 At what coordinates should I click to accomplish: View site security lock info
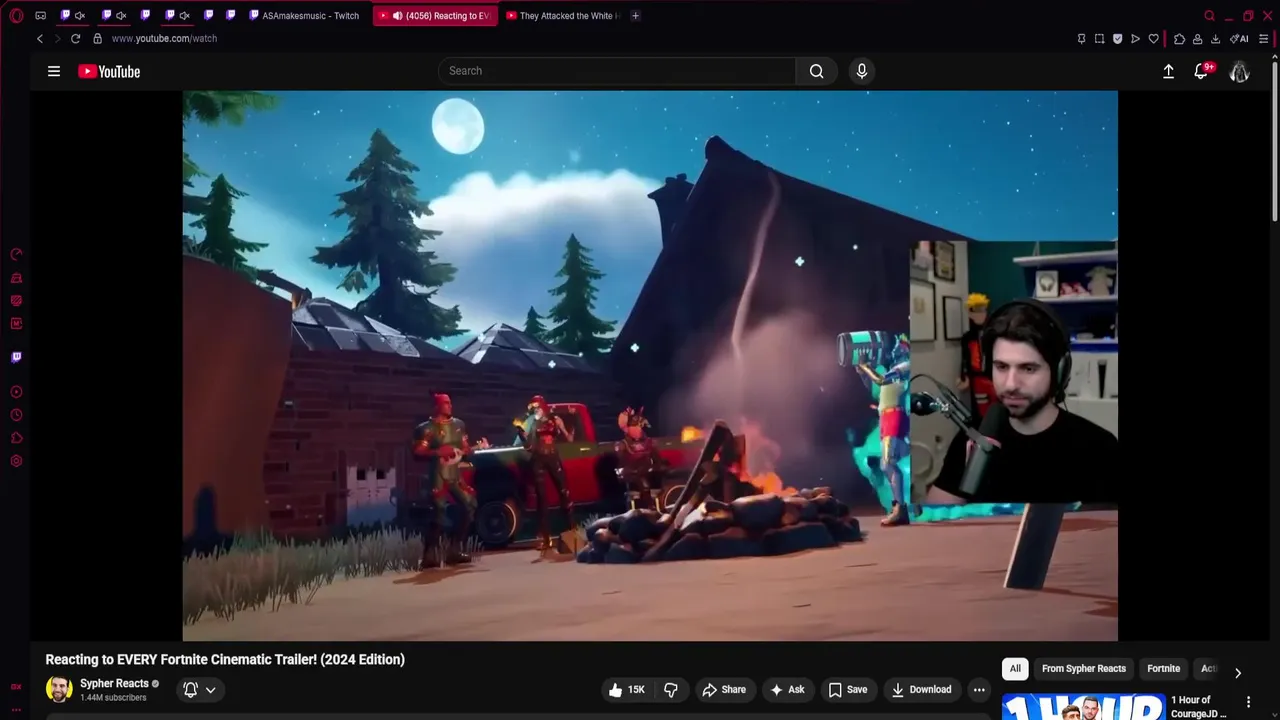[x=97, y=38]
